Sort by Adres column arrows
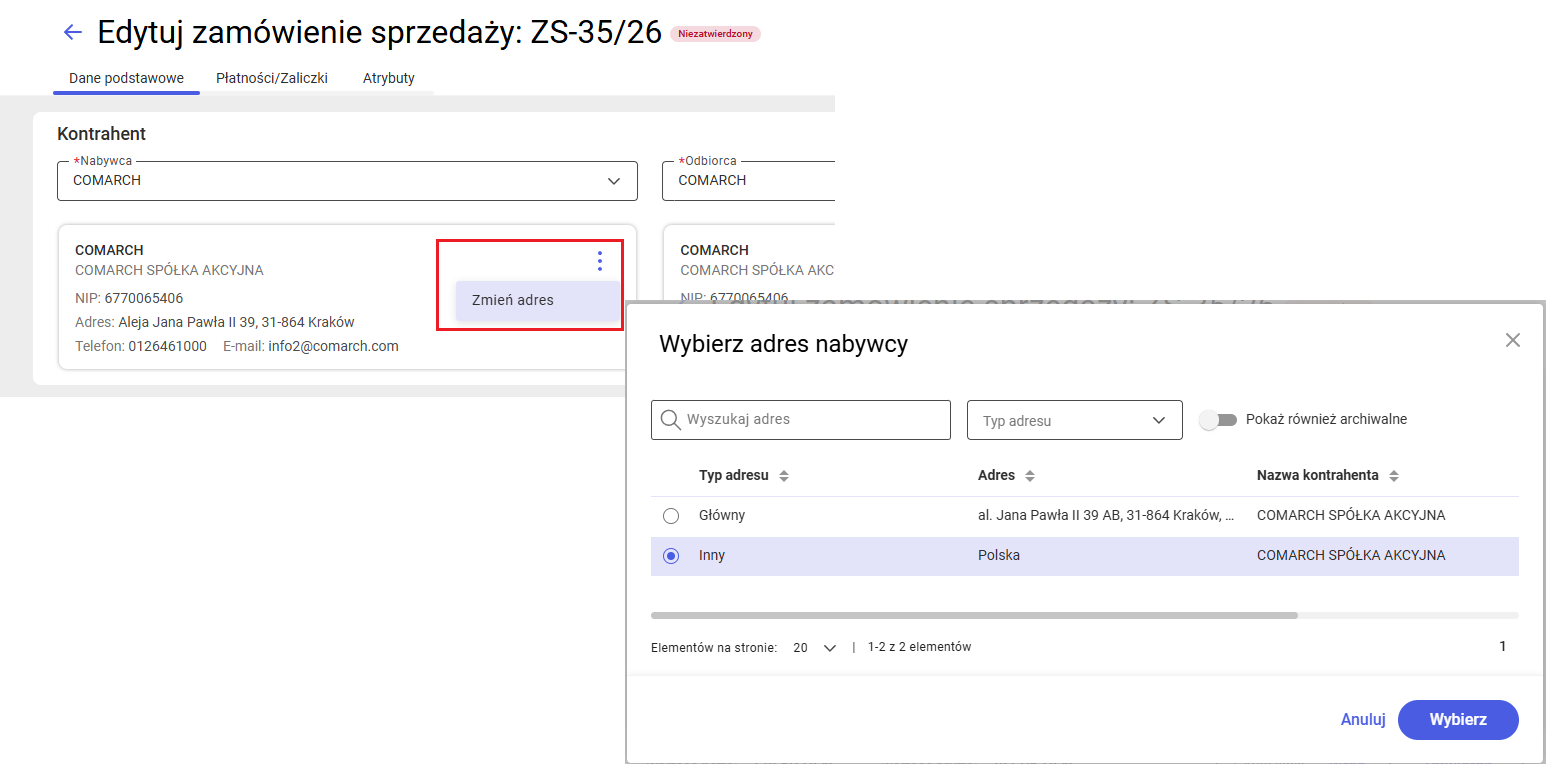 [1030, 476]
